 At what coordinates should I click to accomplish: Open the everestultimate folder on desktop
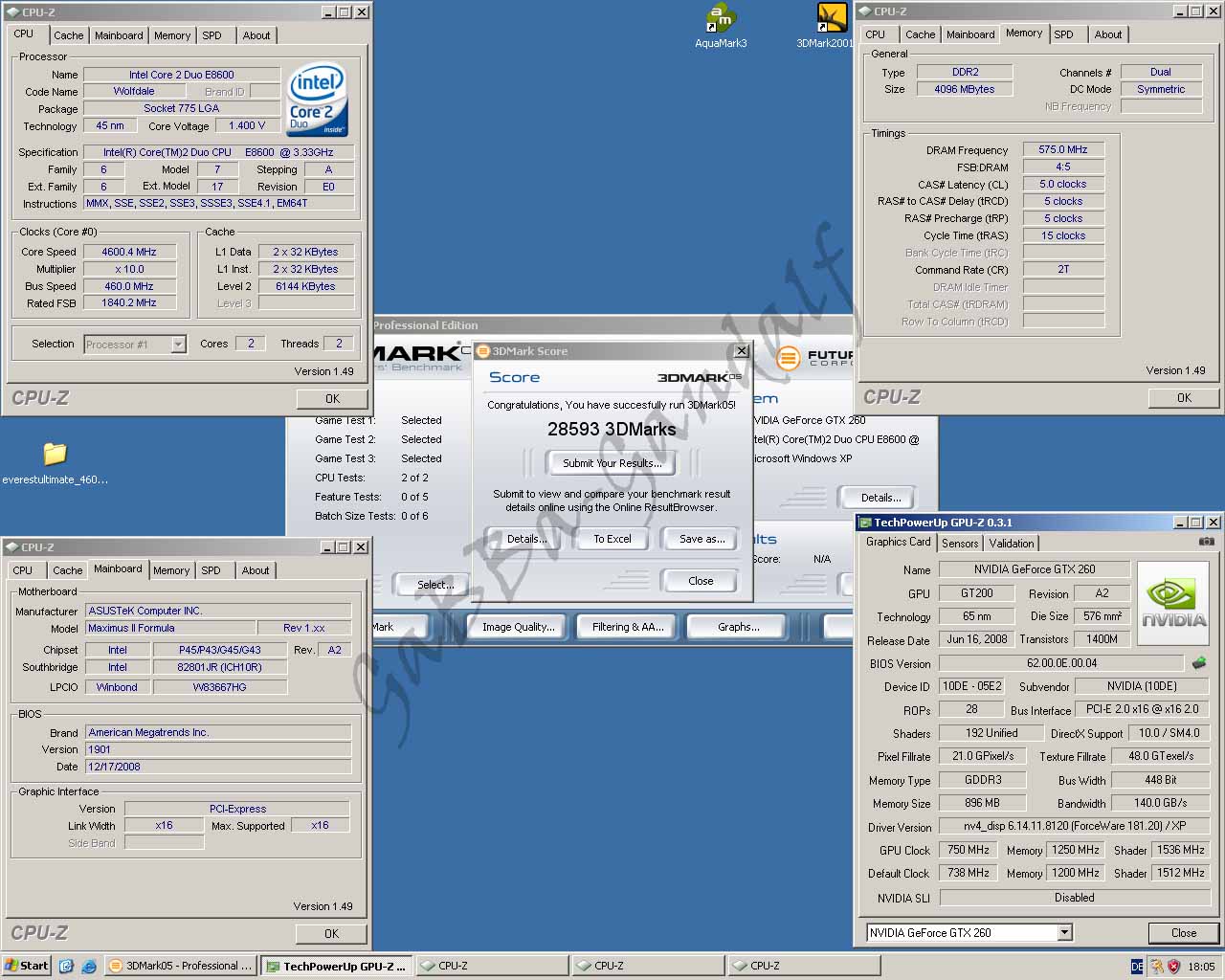click(55, 462)
